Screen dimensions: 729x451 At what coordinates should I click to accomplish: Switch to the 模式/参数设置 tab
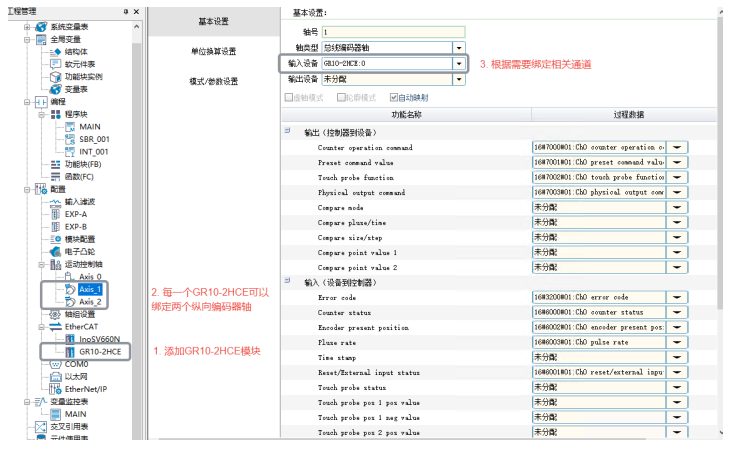tap(214, 82)
